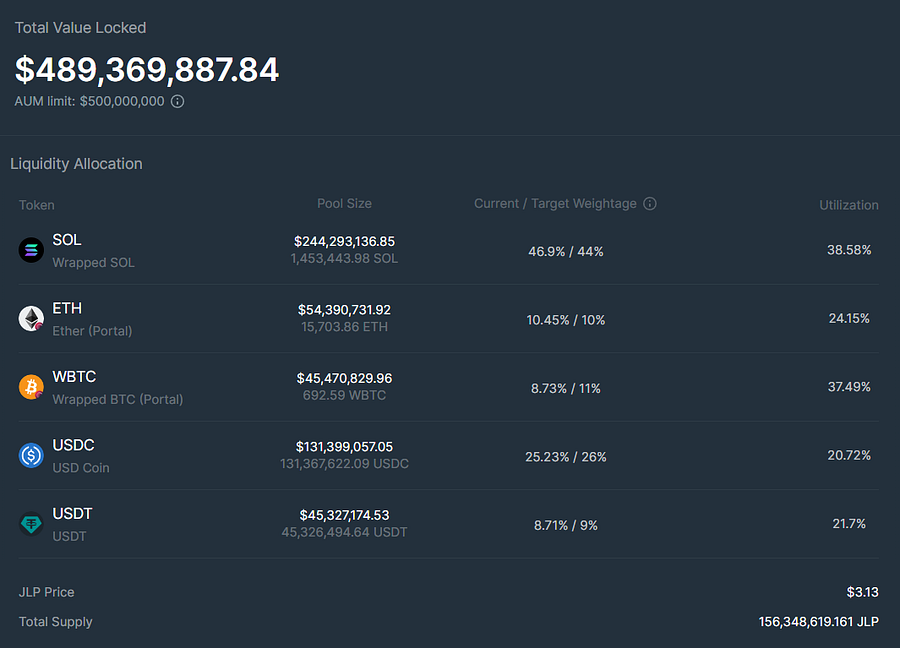Click the ETH token logo
Viewport: 900px width, 648px height.
coord(31,319)
